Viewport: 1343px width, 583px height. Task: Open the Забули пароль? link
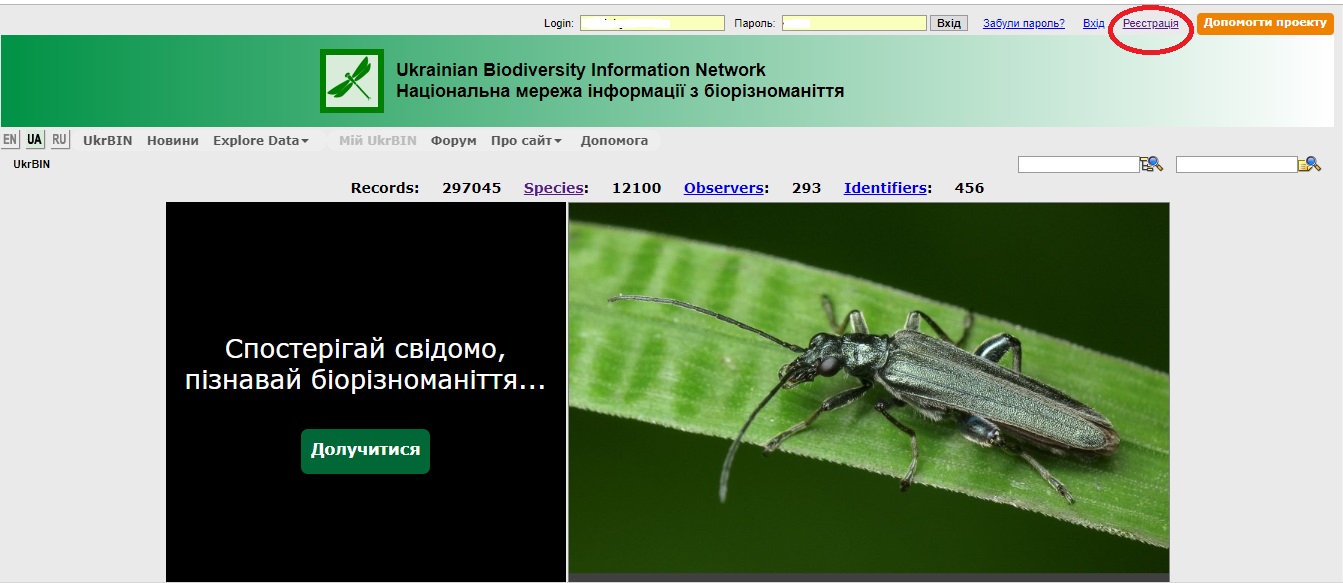pyautogui.click(x=1024, y=23)
